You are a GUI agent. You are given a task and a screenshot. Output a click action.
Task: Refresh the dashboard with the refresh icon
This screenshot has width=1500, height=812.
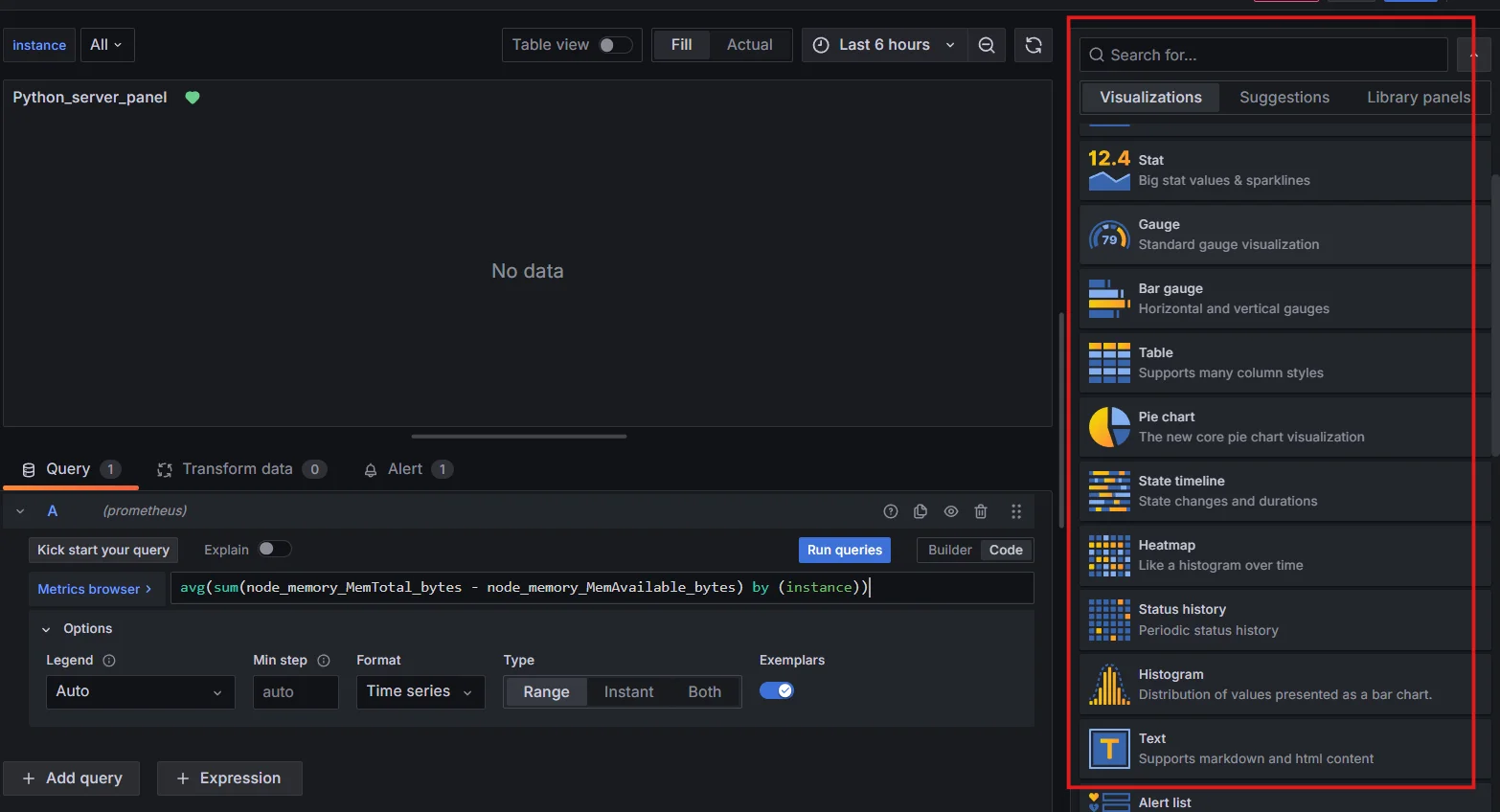click(x=1034, y=45)
